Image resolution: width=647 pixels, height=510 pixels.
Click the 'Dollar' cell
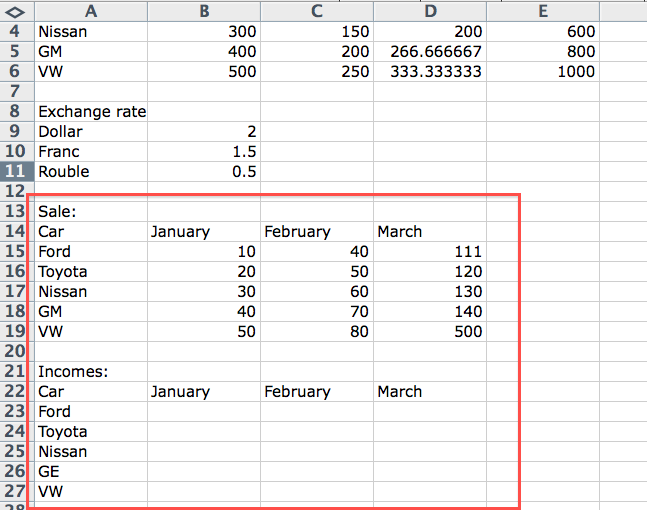pyautogui.click(x=91, y=131)
